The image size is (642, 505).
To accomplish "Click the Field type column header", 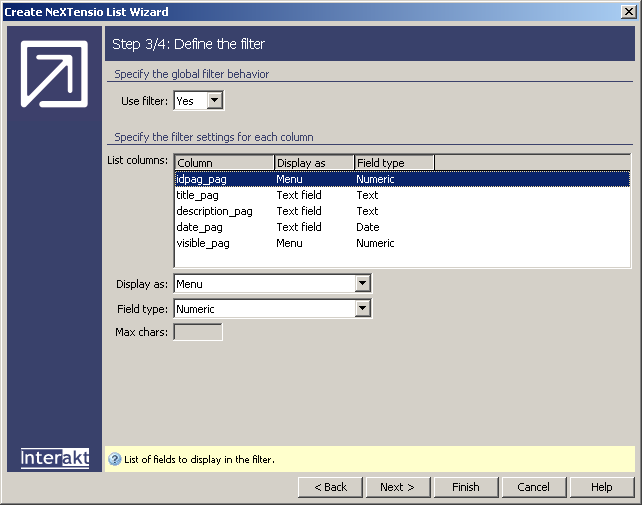I will coord(394,163).
